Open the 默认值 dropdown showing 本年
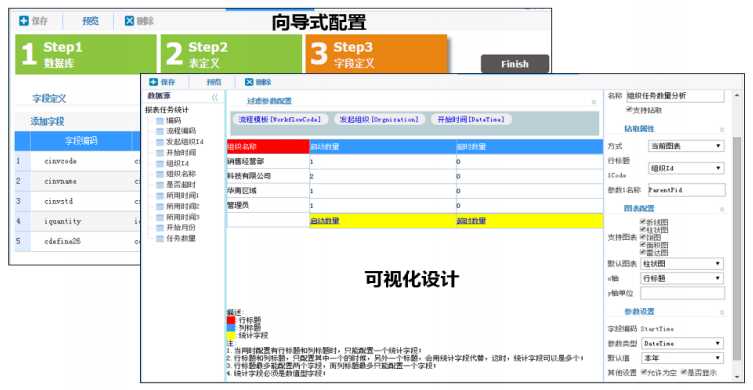This screenshot has width=753, height=390. pos(682,358)
